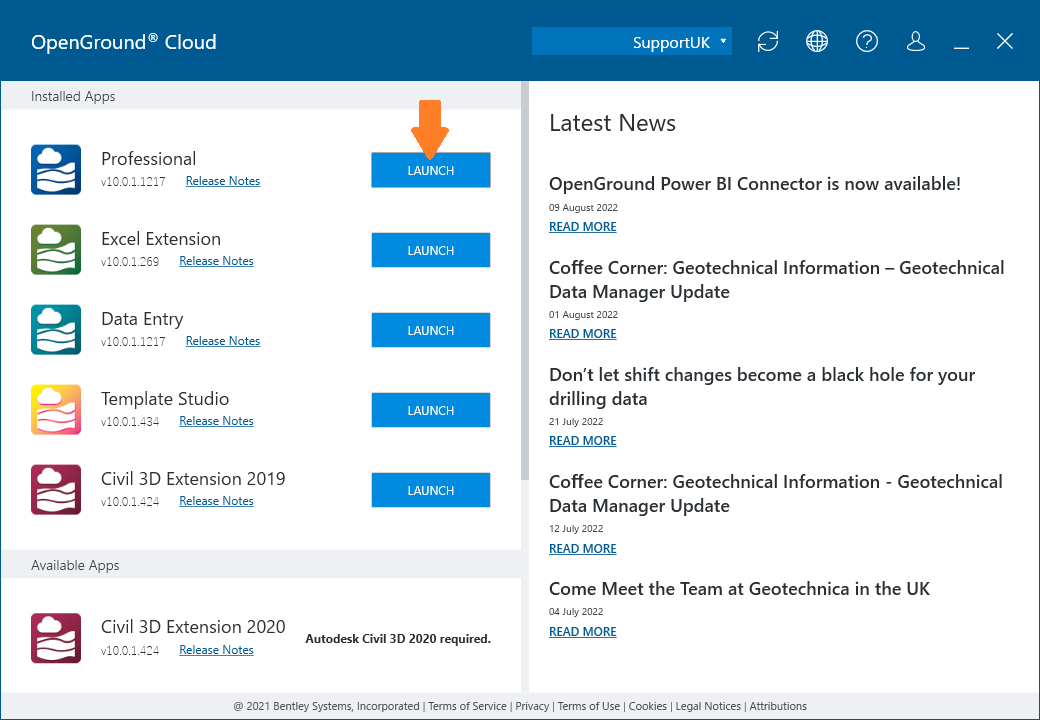Launch the Professional app
The width and height of the screenshot is (1040, 720).
point(430,170)
